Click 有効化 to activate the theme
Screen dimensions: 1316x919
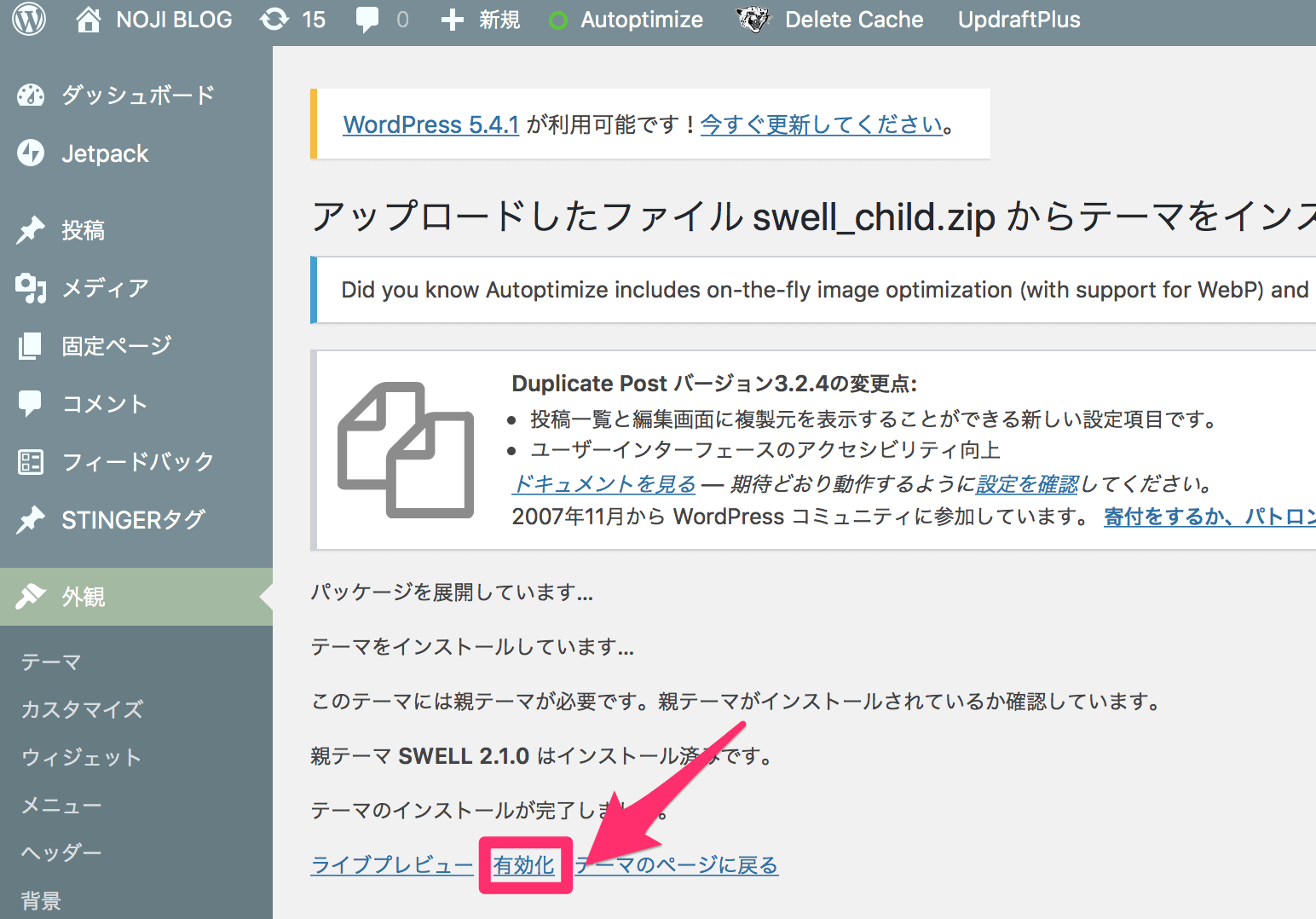524,865
